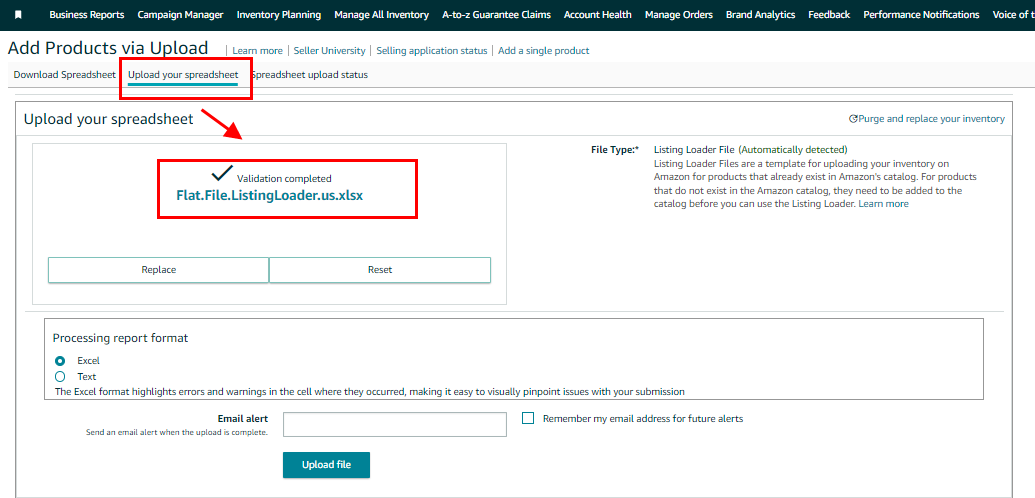Click Learn more link beside page title

[257, 50]
